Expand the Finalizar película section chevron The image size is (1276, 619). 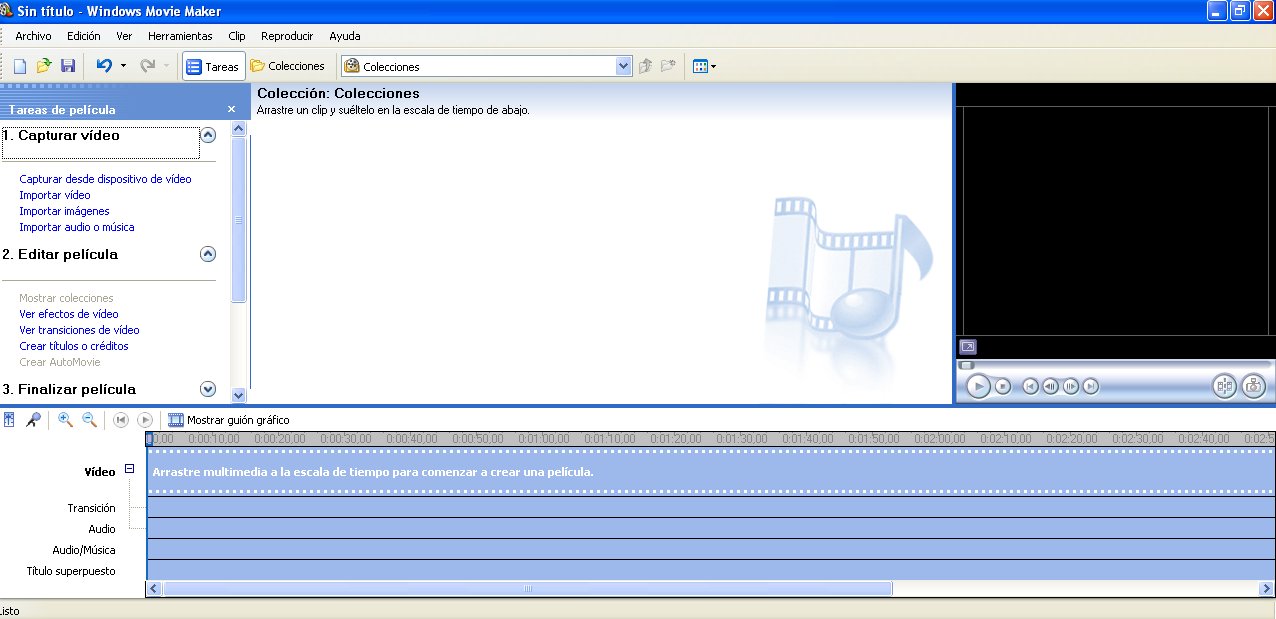tap(208, 389)
